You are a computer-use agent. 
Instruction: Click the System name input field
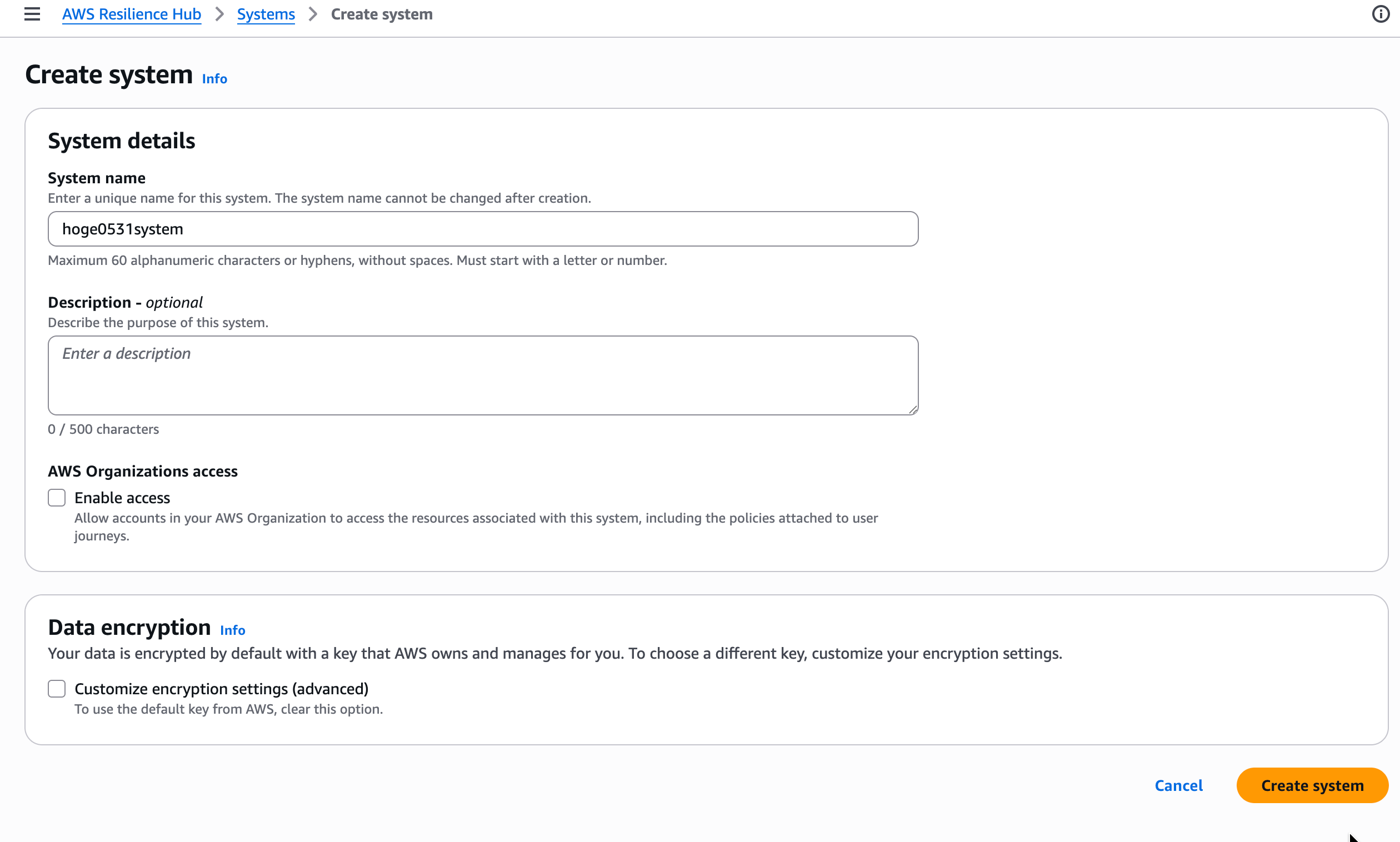(x=483, y=229)
